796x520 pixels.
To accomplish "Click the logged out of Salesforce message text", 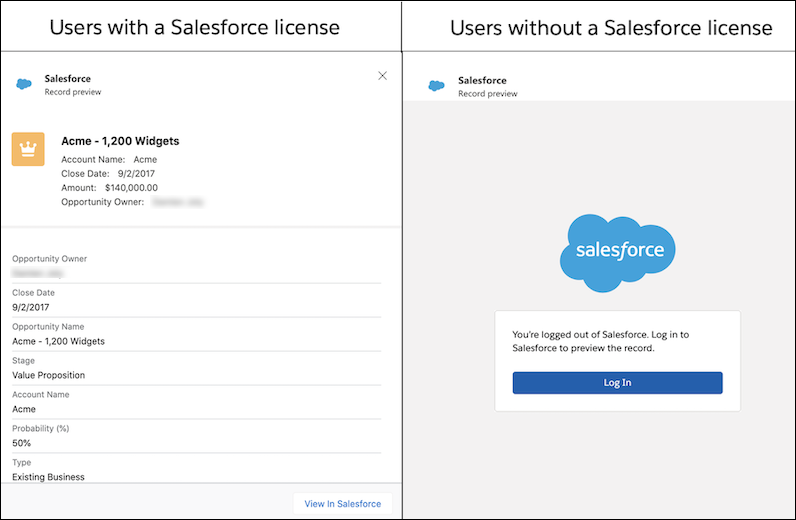I will point(614,341).
